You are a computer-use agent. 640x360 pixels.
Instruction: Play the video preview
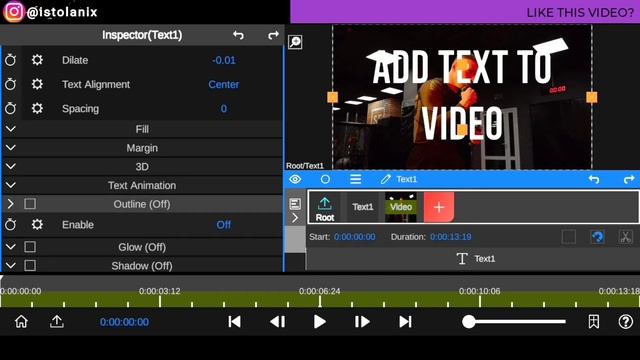(320, 322)
